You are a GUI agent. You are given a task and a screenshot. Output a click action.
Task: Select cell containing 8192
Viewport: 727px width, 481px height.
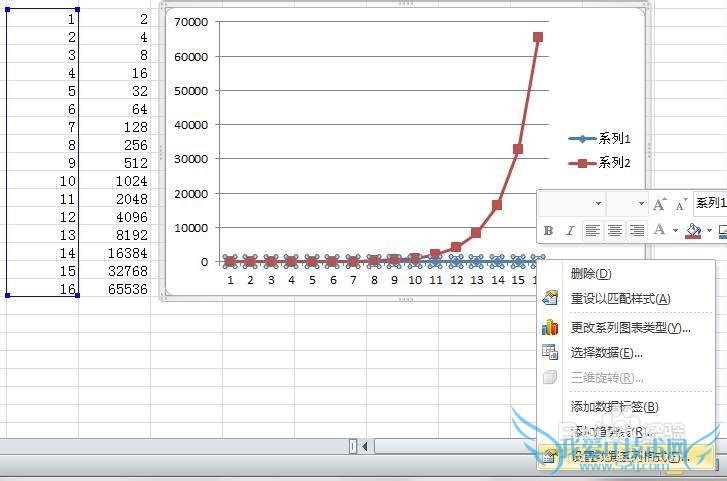pos(115,235)
